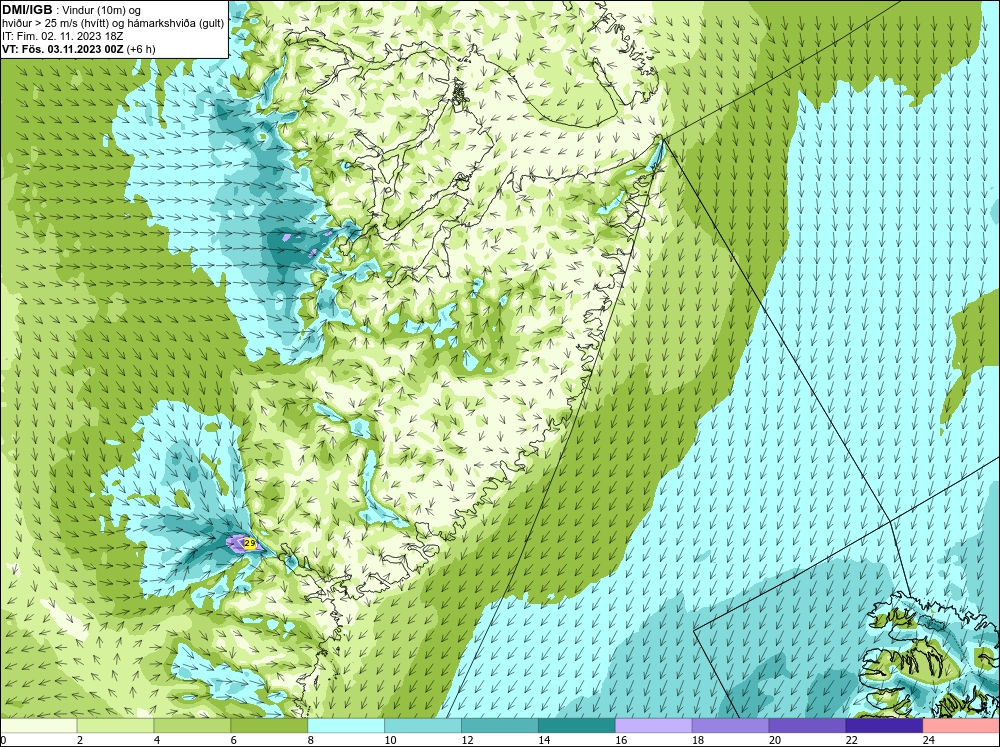This screenshot has height=747, width=1000.
Task: Click the legend tick label 22
Action: 851,740
